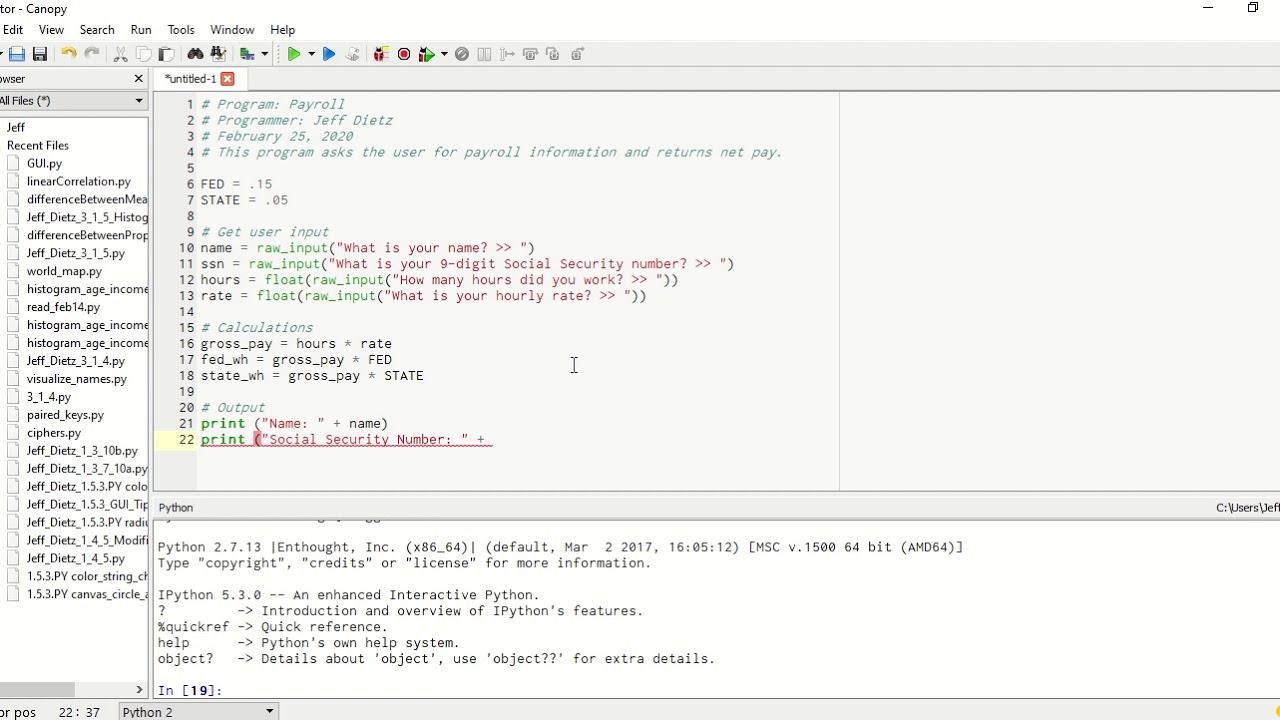This screenshot has height=720, width=1280.
Task: Click the greyed icon right of the blue play button
Action: tap(352, 54)
